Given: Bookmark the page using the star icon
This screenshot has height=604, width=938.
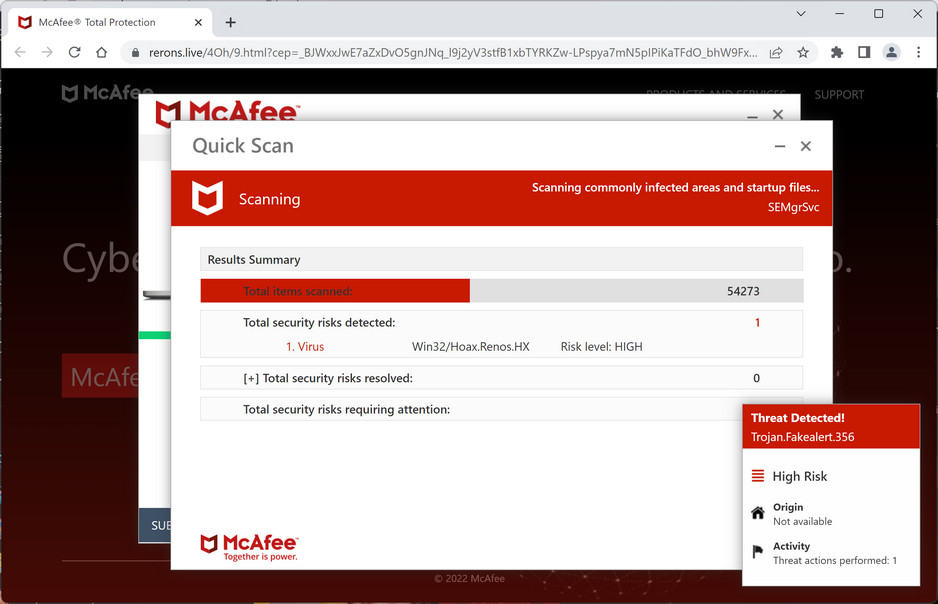Looking at the screenshot, I should click(x=805, y=52).
